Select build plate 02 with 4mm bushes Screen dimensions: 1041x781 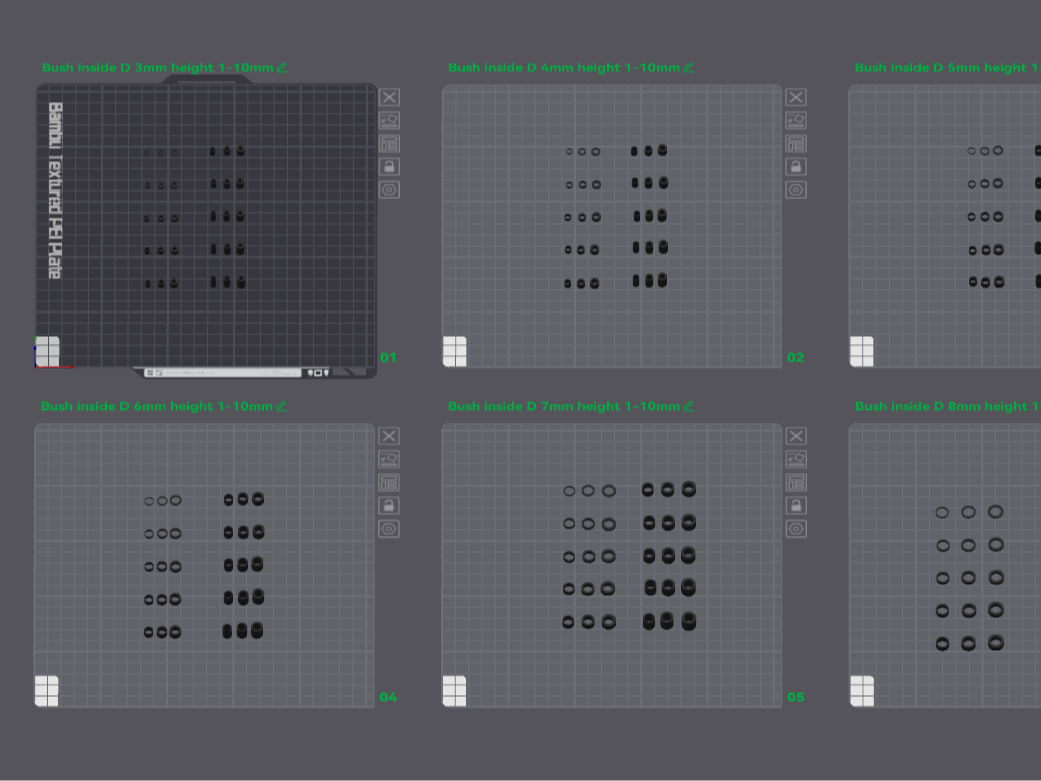tap(611, 226)
